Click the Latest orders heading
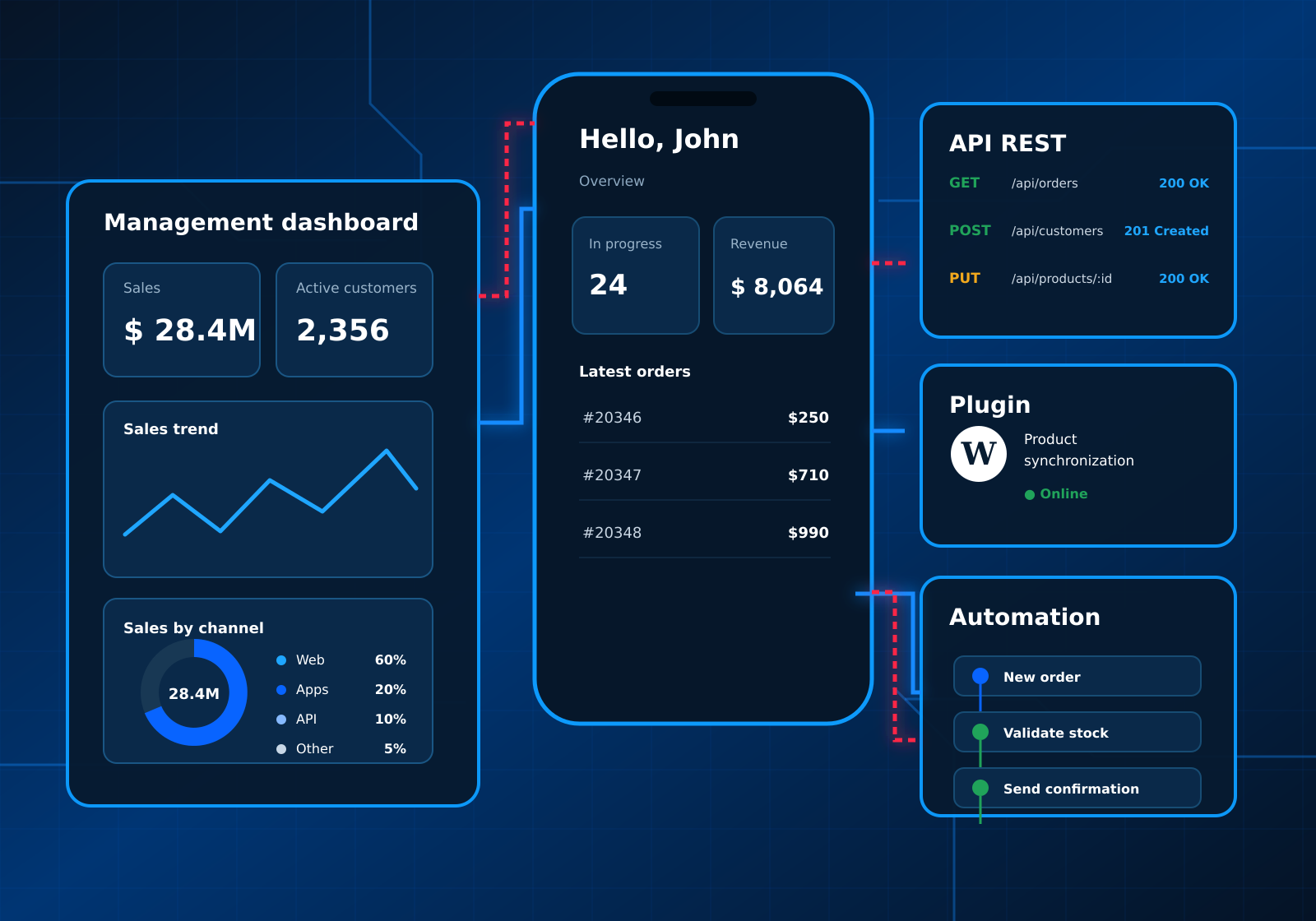Viewport: 1316px width, 921px height. coord(635,372)
